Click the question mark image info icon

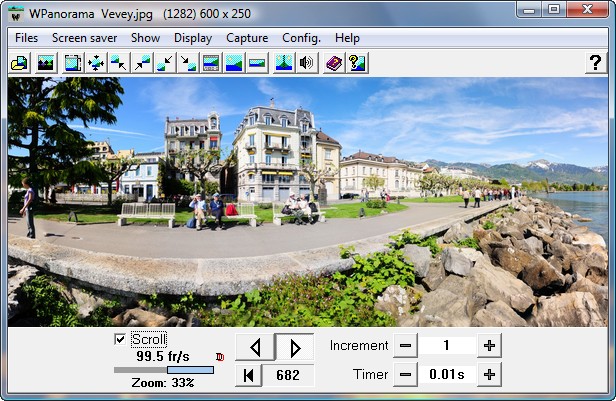[x=357, y=63]
